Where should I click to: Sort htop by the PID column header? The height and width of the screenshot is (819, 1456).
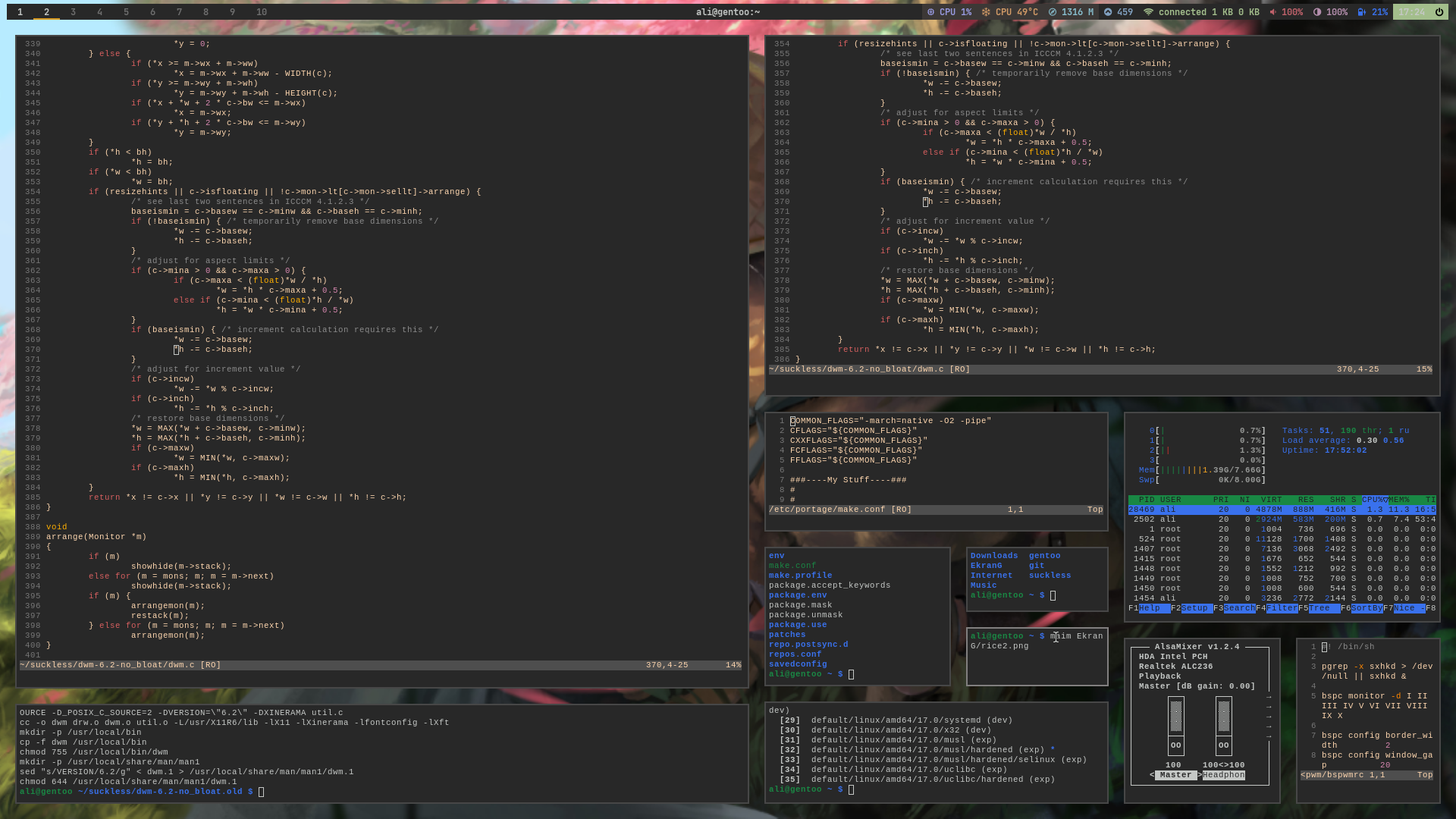pos(1147,500)
